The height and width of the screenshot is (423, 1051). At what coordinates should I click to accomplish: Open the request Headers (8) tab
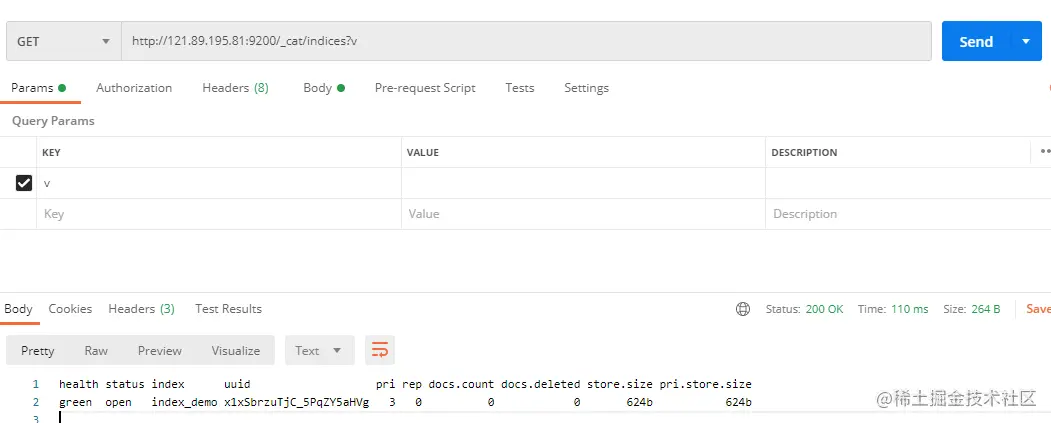point(235,88)
